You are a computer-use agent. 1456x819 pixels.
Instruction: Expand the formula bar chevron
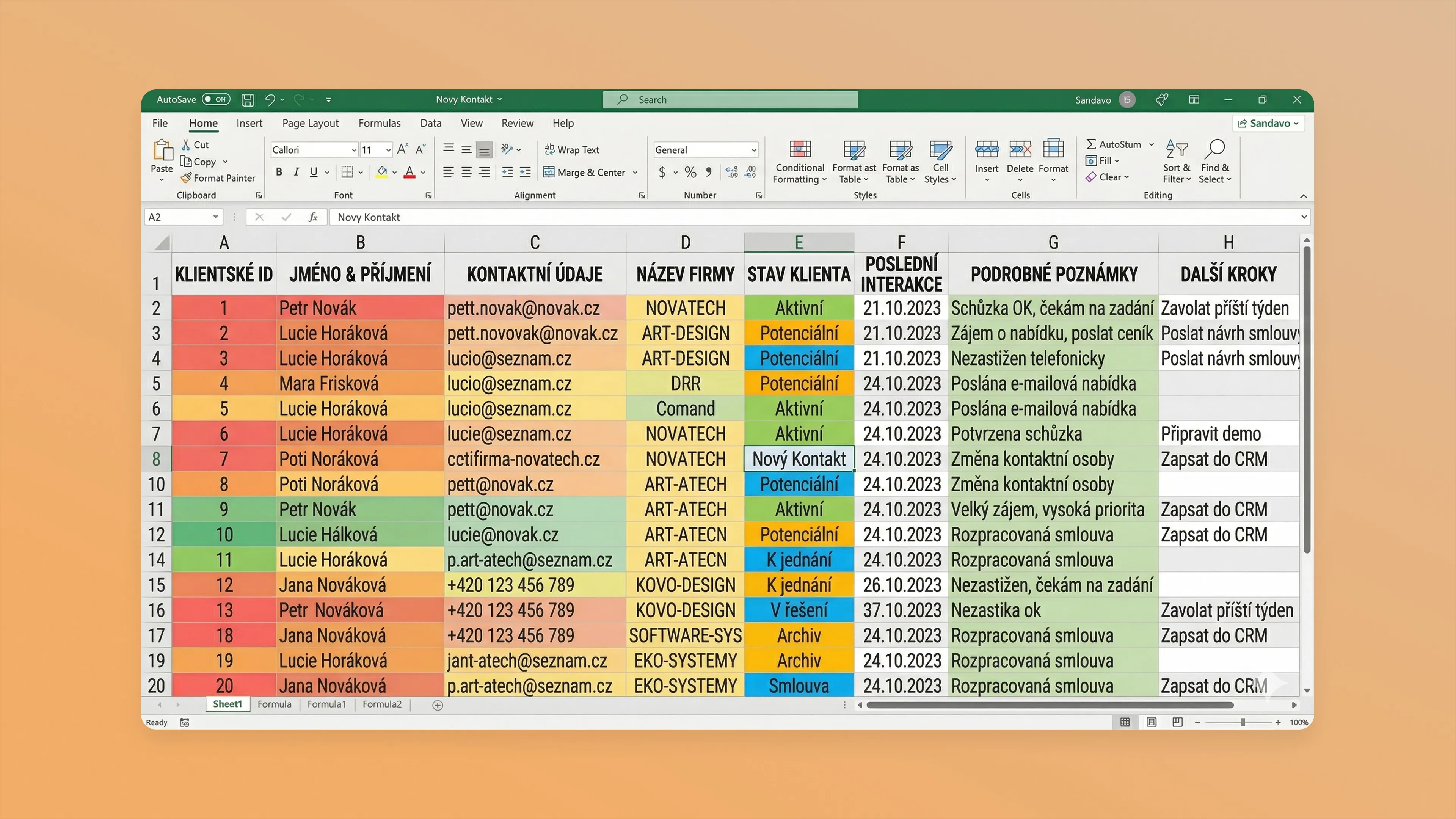tap(1304, 217)
